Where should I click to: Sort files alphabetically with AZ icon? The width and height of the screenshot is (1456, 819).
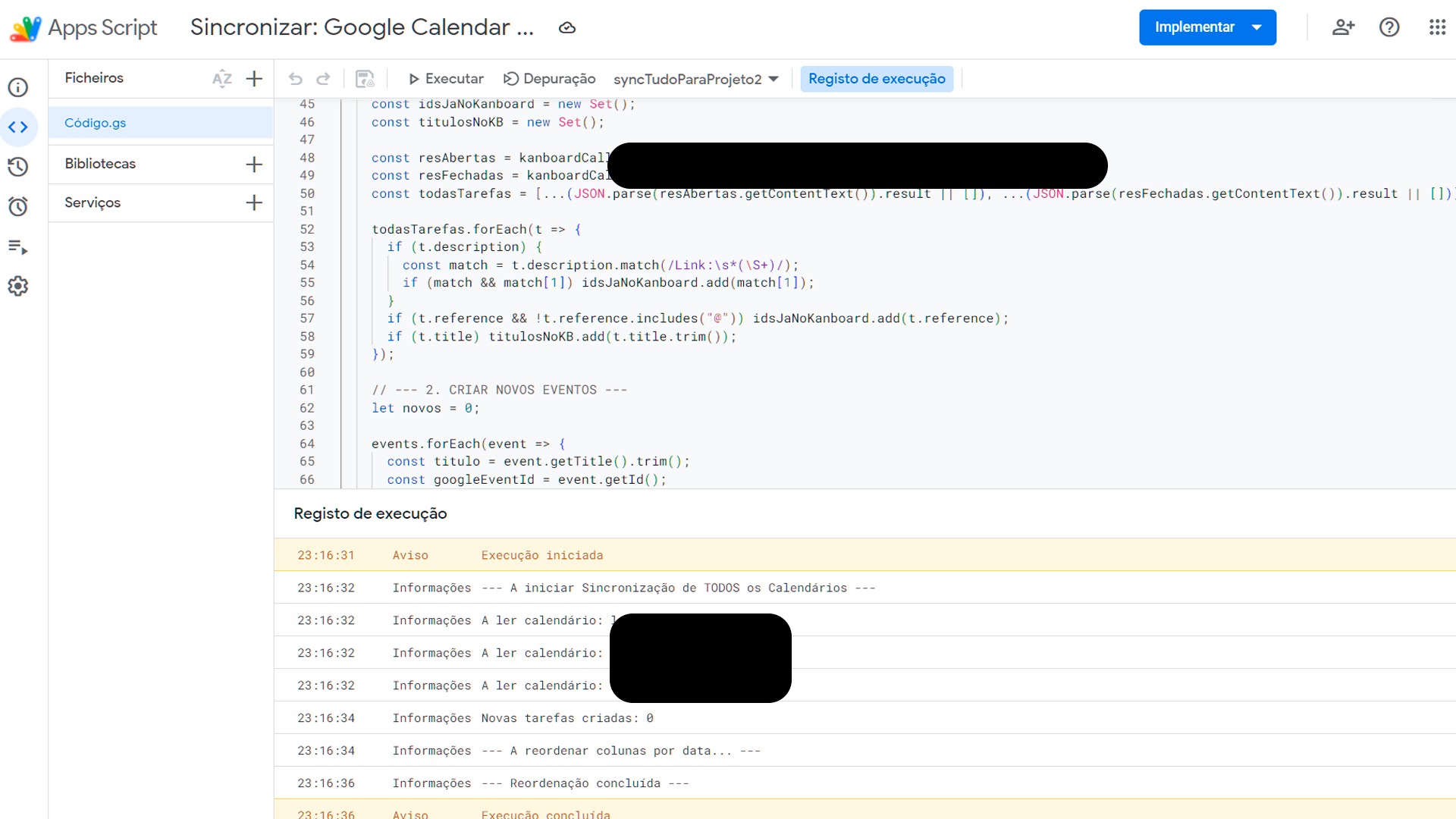pos(221,79)
